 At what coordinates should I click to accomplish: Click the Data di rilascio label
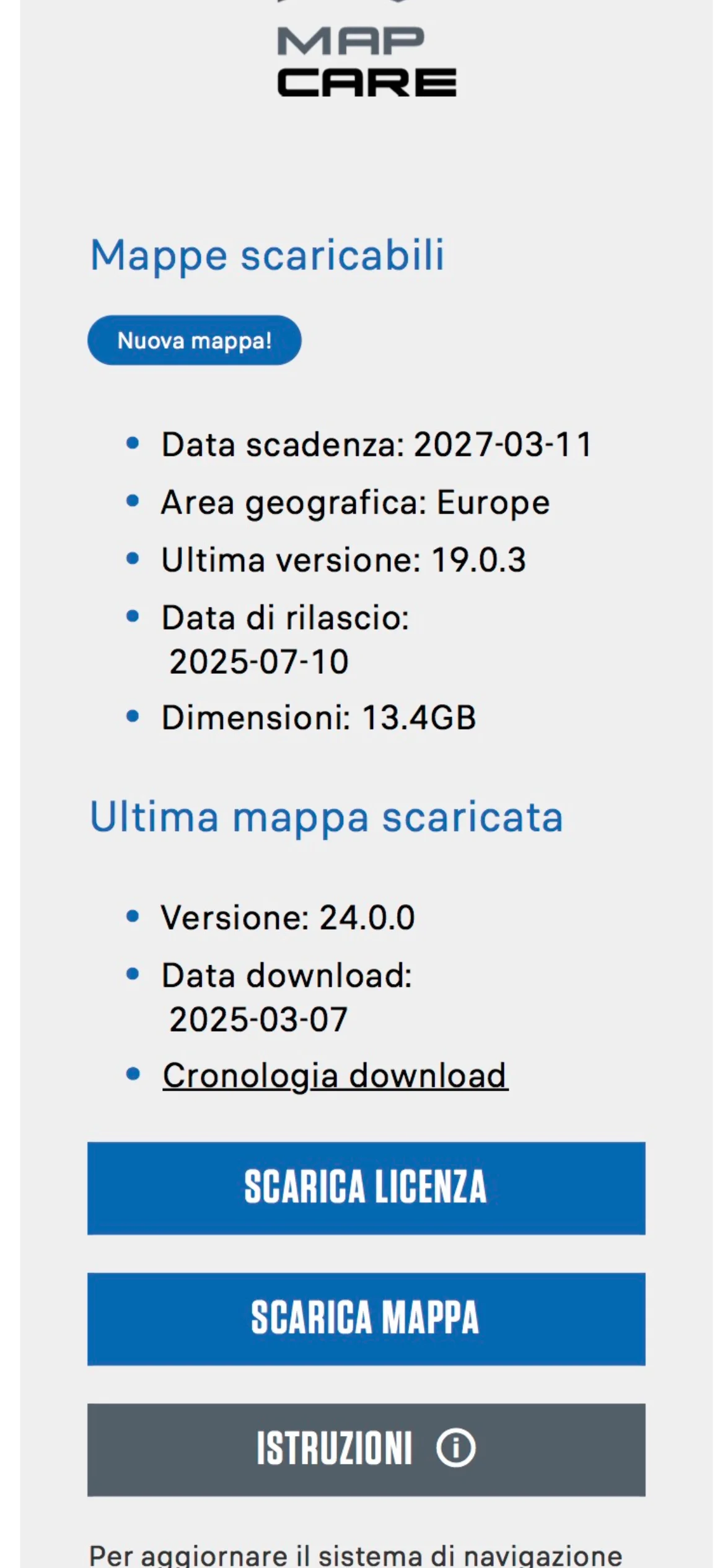click(286, 617)
